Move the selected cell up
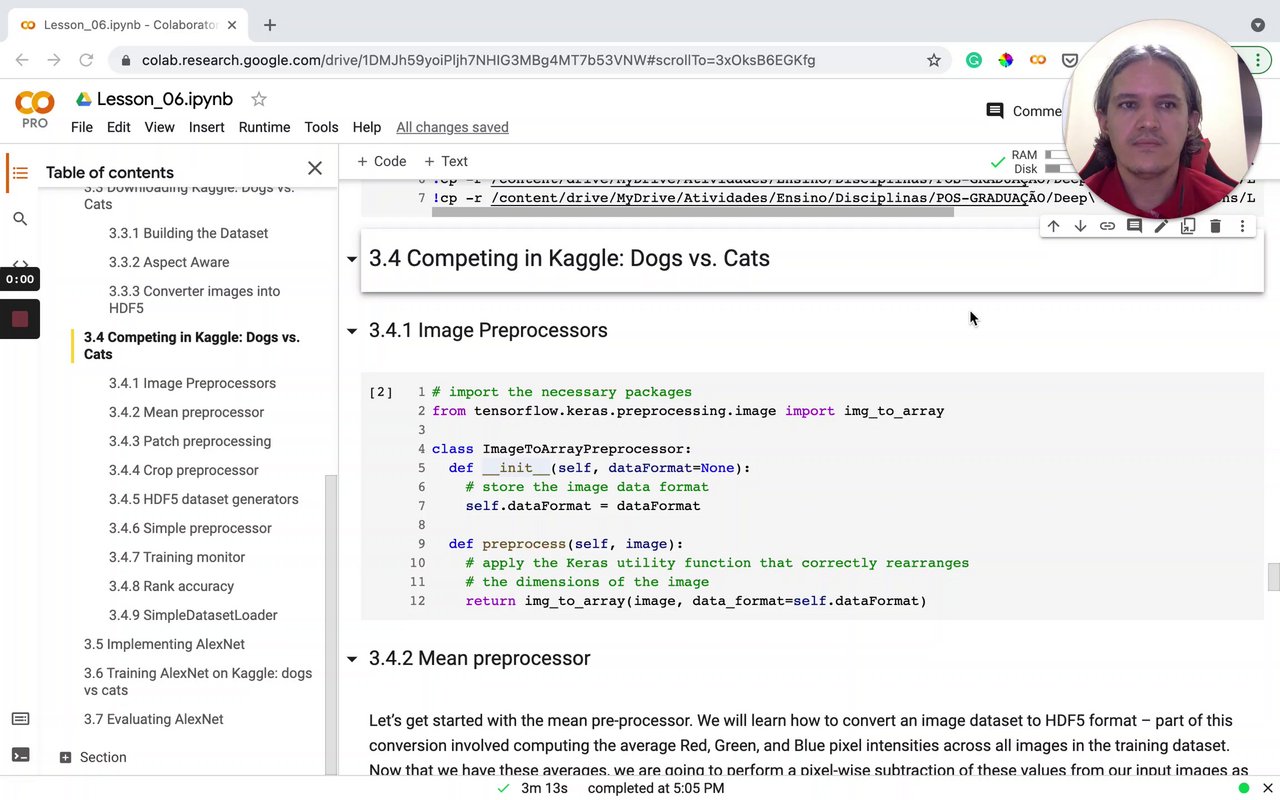The height and width of the screenshot is (800, 1280). [1053, 227]
